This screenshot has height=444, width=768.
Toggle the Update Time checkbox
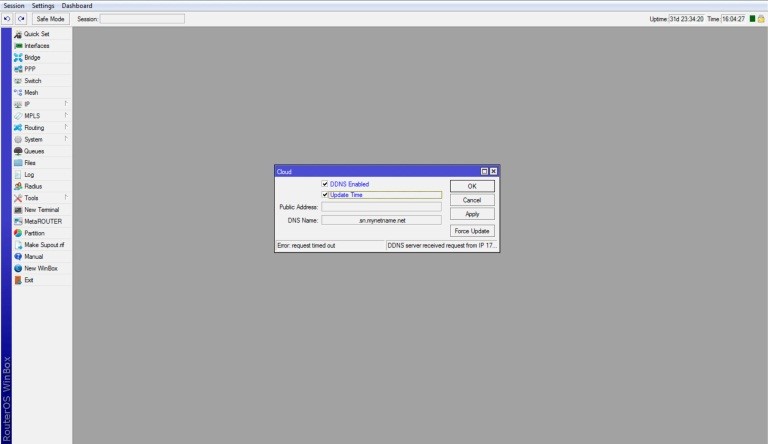(x=325, y=195)
